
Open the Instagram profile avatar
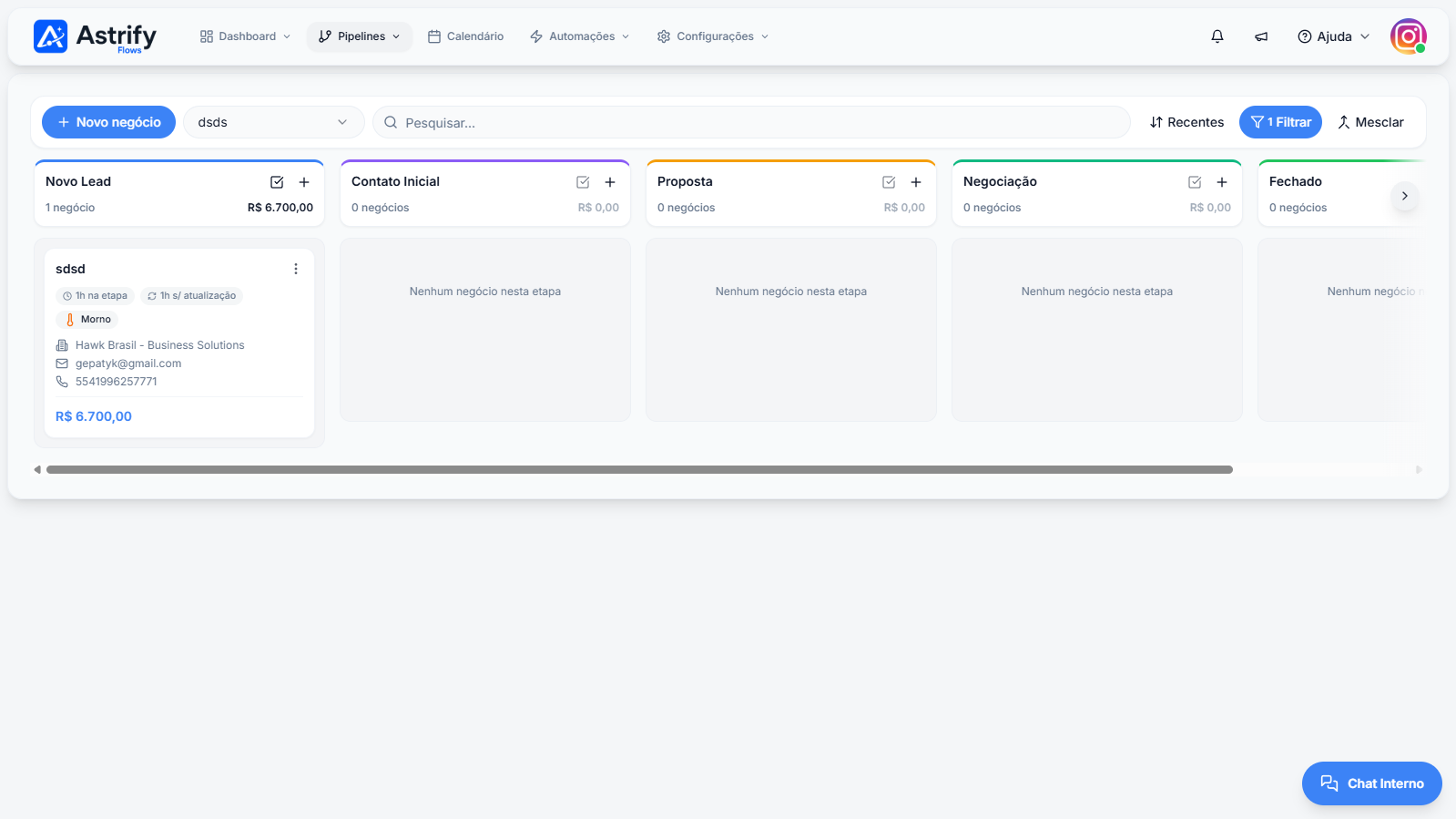point(1408,36)
